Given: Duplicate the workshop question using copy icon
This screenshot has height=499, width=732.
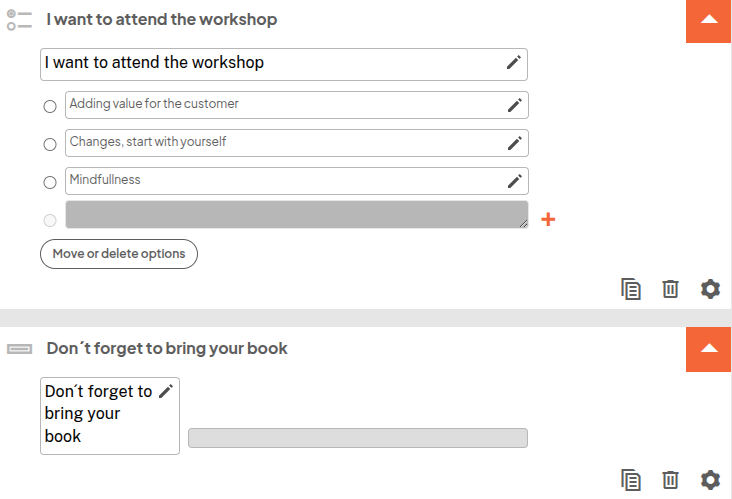Looking at the screenshot, I should point(630,289).
